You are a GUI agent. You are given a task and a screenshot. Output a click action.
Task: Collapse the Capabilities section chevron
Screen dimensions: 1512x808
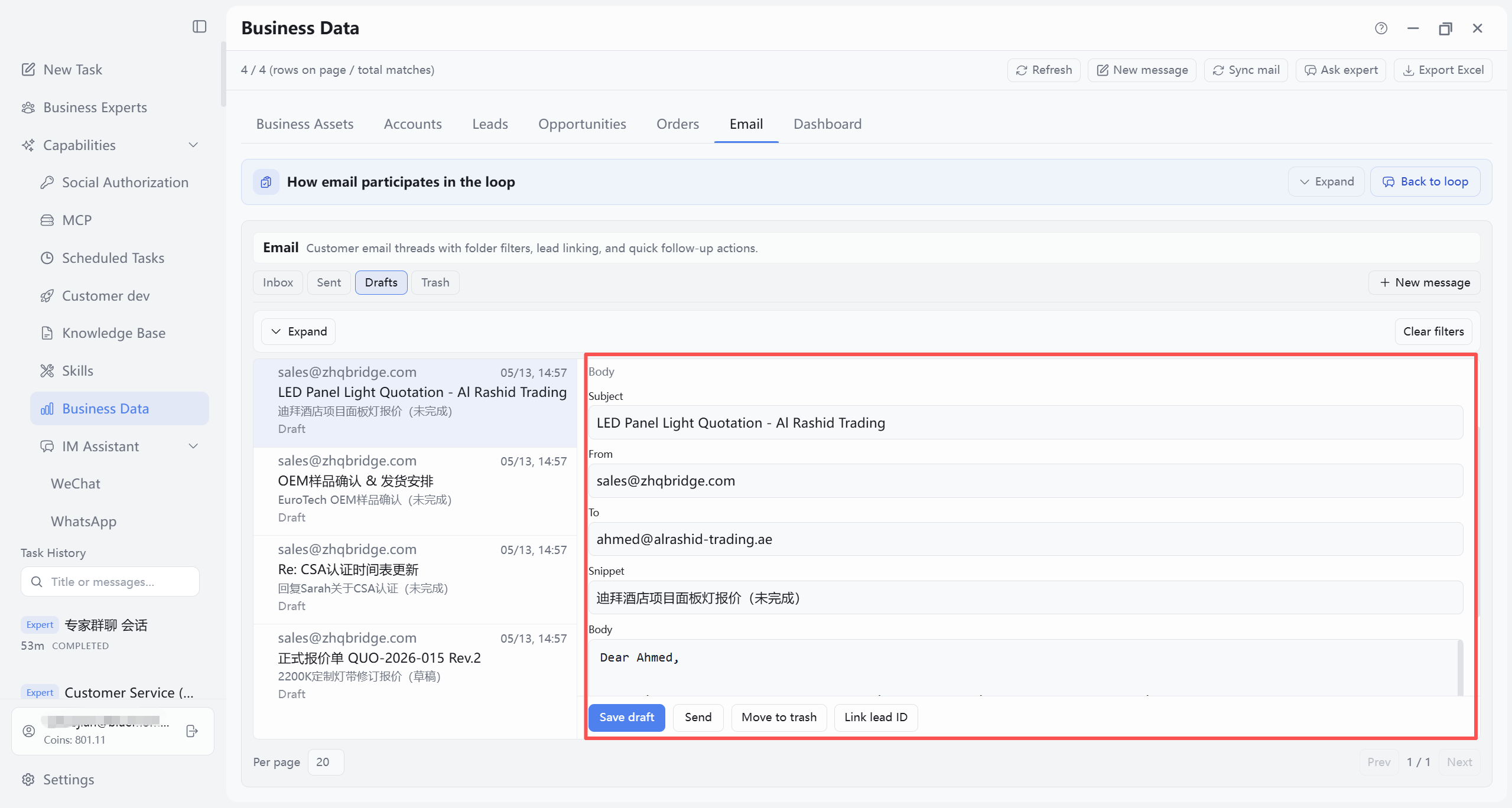(x=193, y=145)
